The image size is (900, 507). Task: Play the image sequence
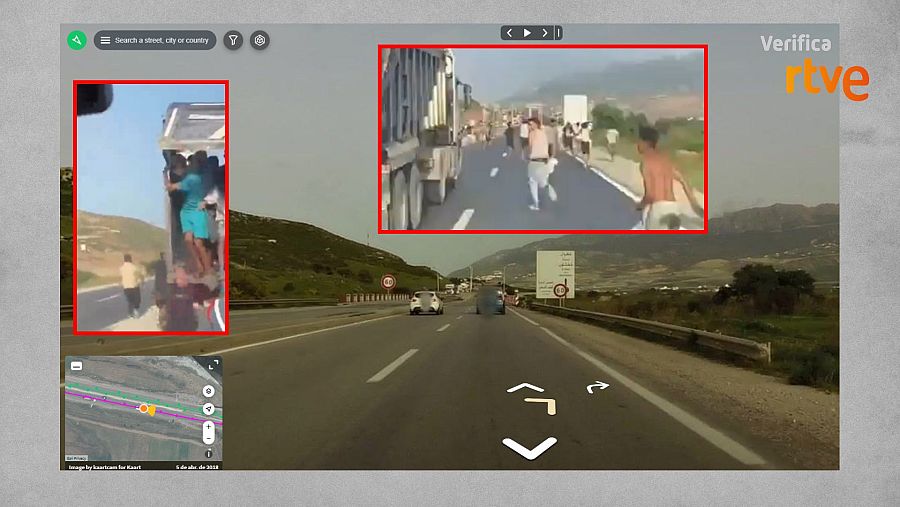tap(527, 33)
